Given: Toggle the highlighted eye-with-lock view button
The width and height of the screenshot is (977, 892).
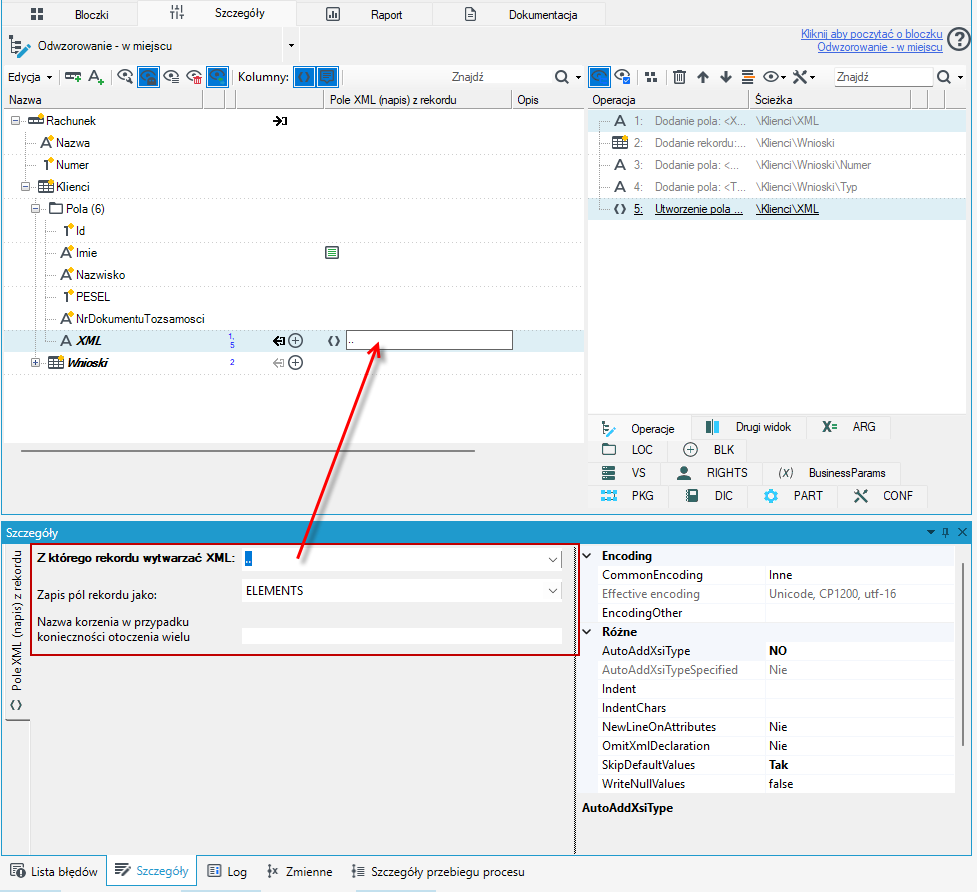Looking at the screenshot, I should pyautogui.click(x=148, y=77).
